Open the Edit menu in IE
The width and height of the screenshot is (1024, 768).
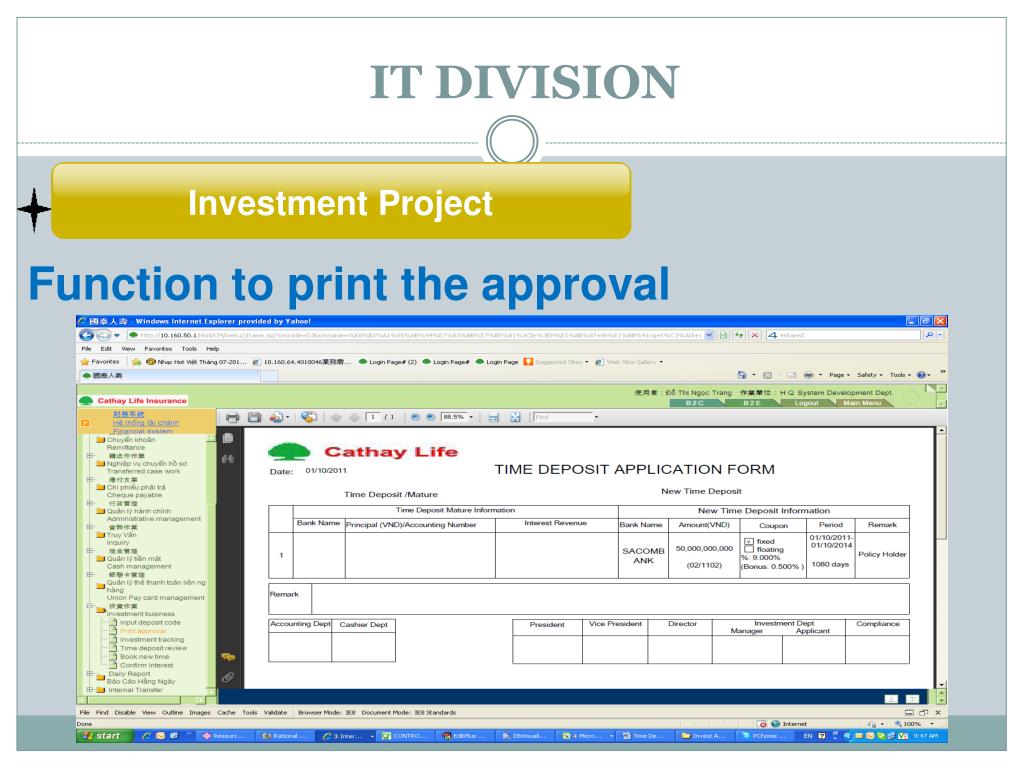(106, 349)
